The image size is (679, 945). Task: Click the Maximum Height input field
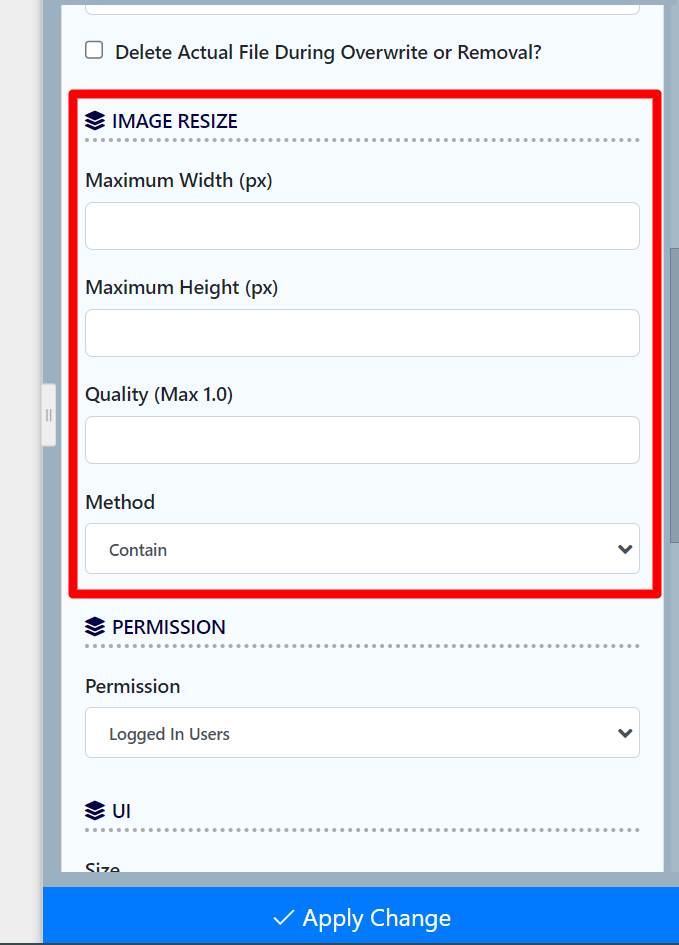[361, 333]
